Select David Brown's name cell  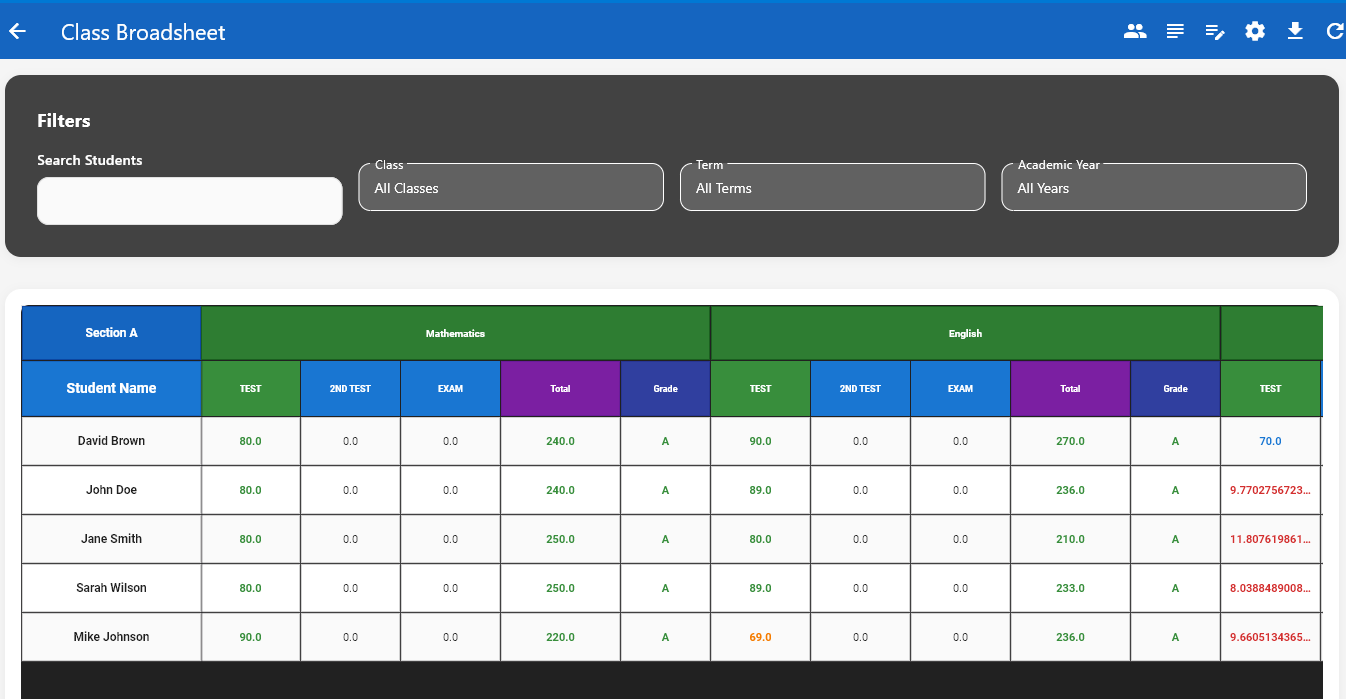pos(112,441)
